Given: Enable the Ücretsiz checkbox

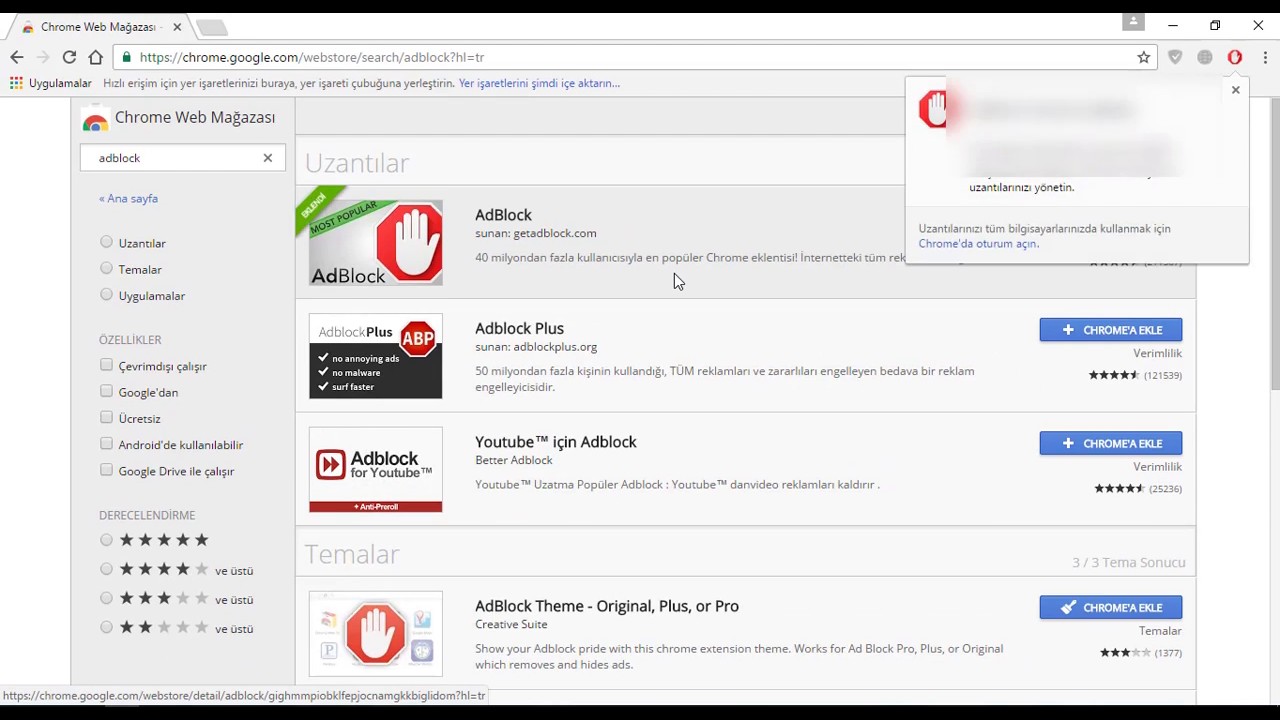Looking at the screenshot, I should click(x=106, y=417).
